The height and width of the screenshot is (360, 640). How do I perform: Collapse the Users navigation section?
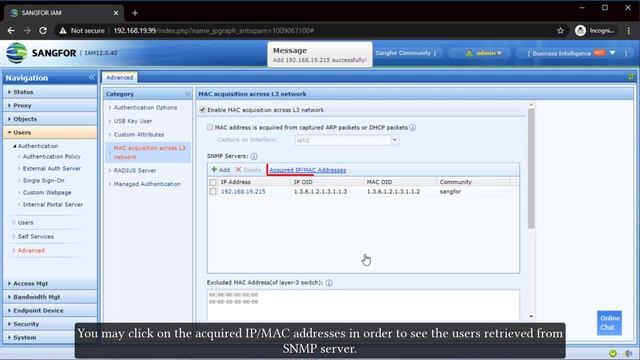click(50, 132)
